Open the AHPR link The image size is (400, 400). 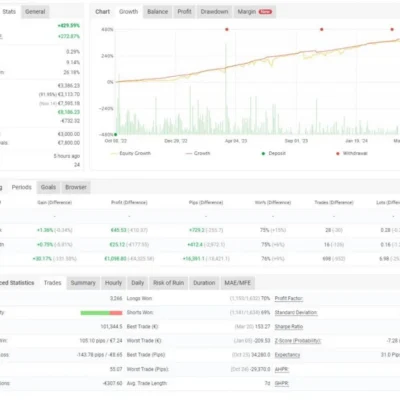[282, 369]
